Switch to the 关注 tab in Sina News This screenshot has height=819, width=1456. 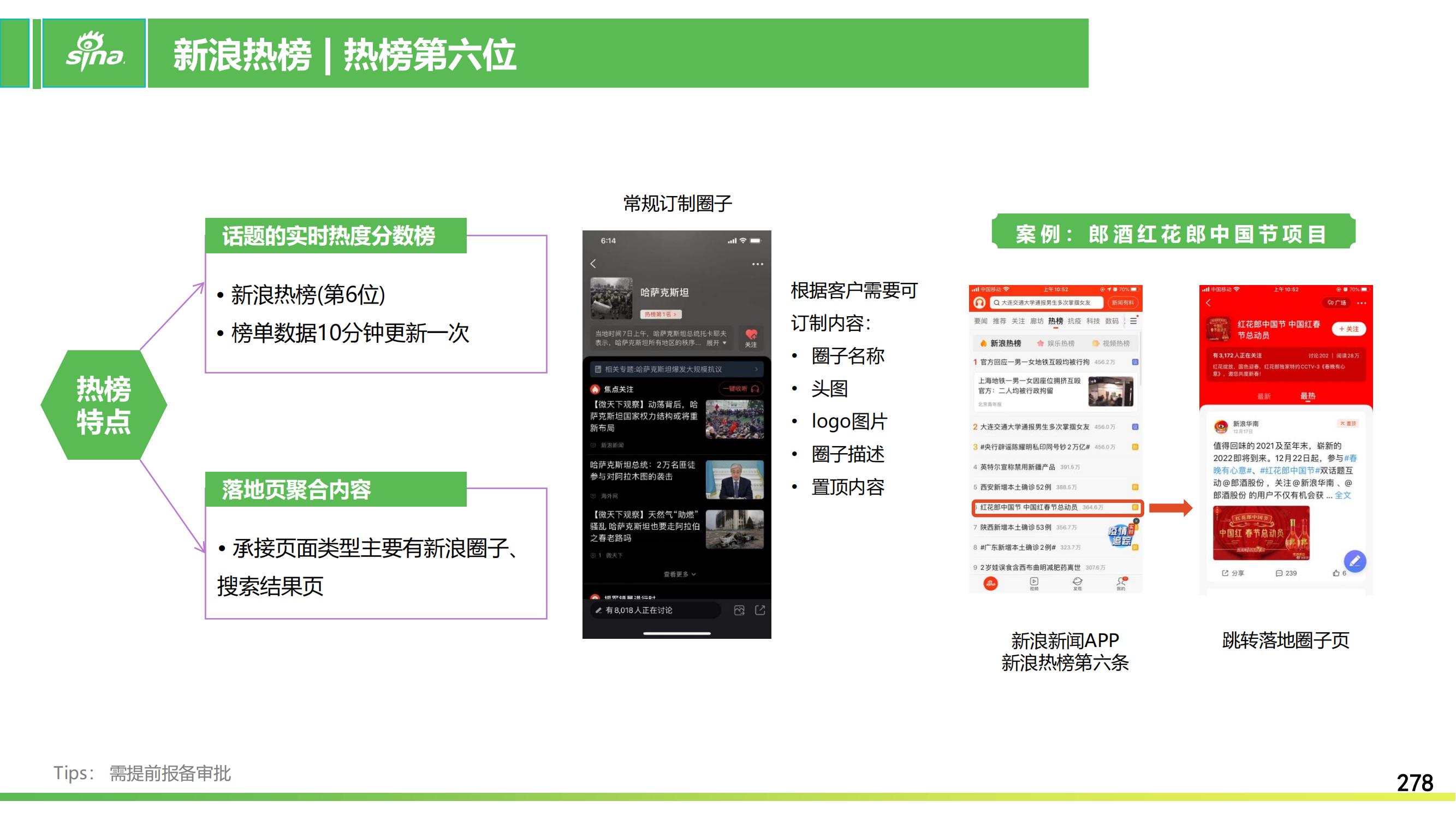coord(1018,321)
